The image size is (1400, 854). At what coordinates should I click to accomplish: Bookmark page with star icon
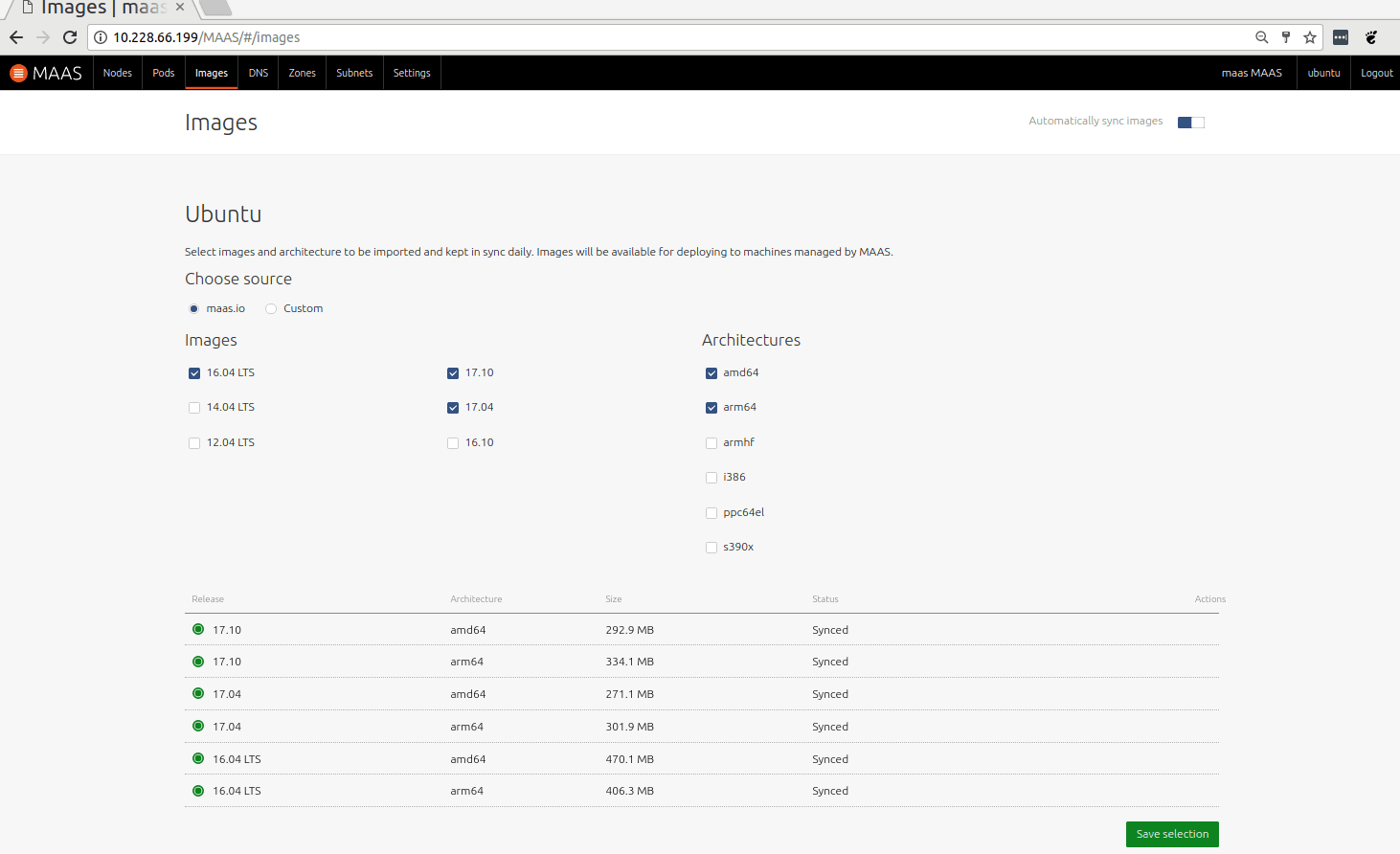point(1310,37)
